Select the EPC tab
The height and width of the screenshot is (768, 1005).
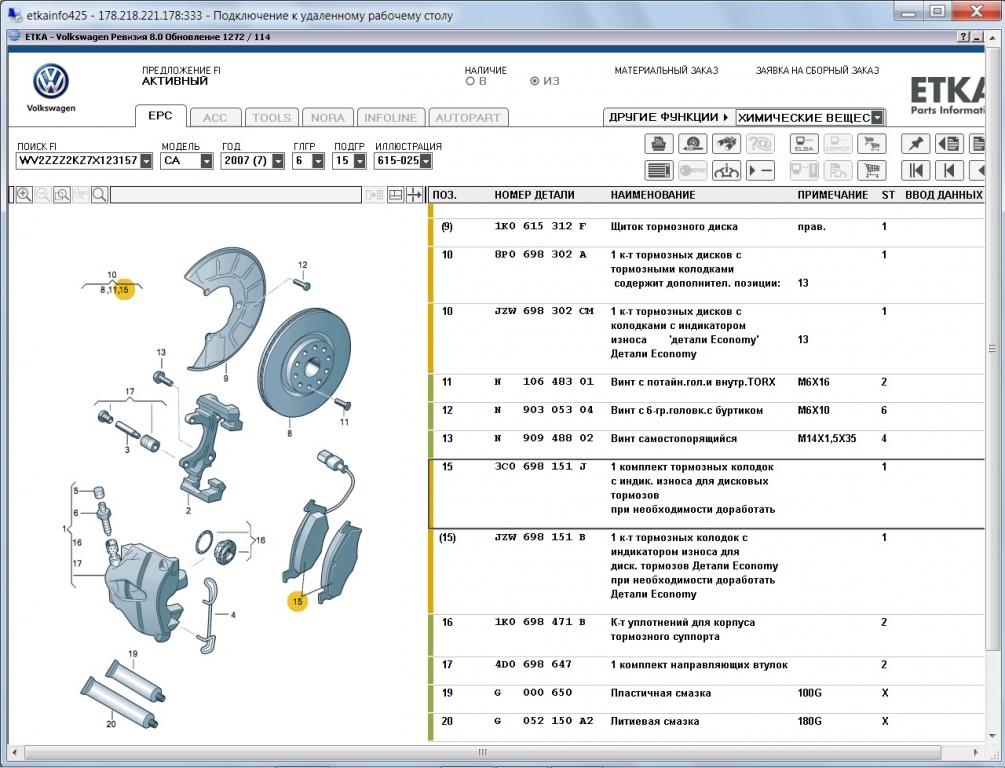[160, 116]
